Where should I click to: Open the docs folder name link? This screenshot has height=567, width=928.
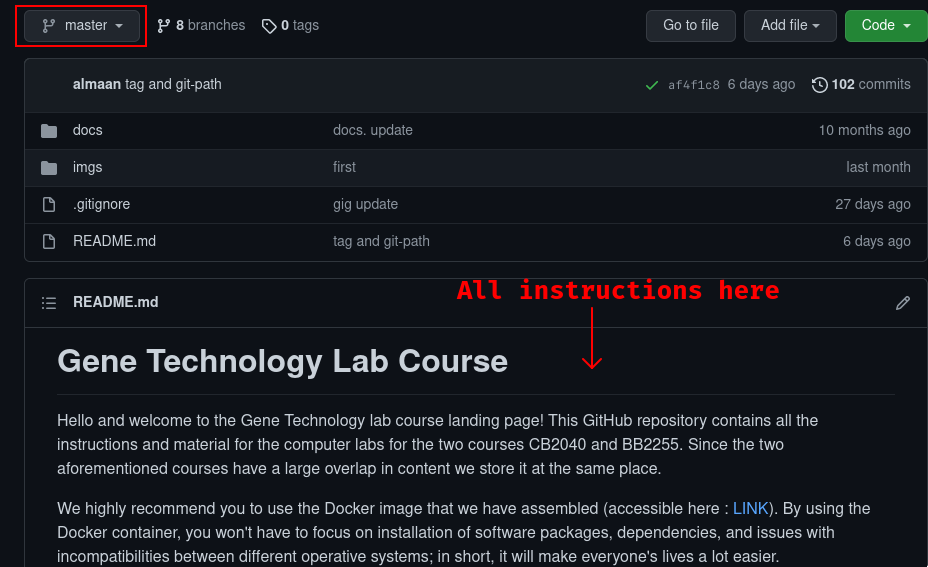pos(88,131)
